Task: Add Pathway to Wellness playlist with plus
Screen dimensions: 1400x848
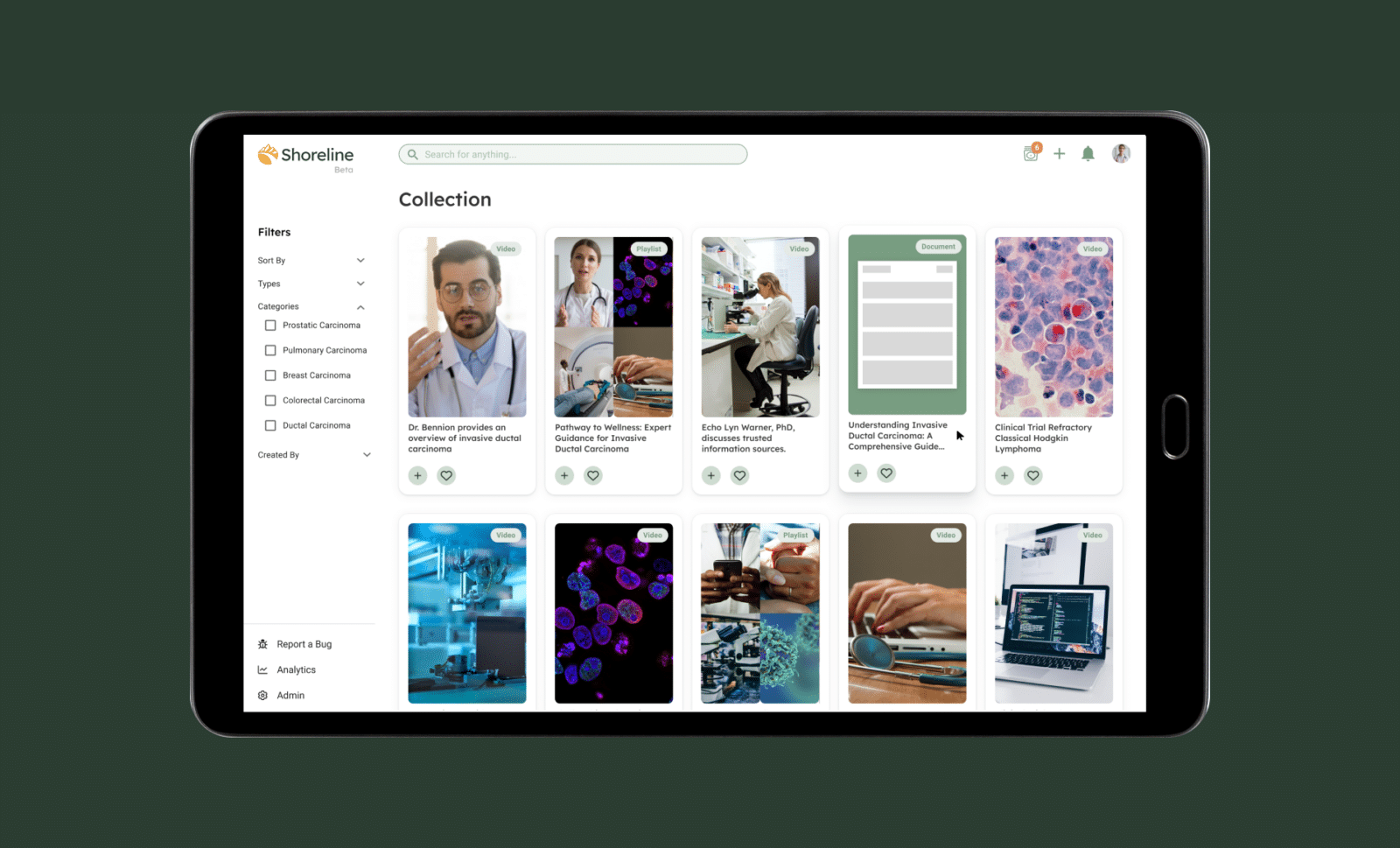Action: coord(564,476)
